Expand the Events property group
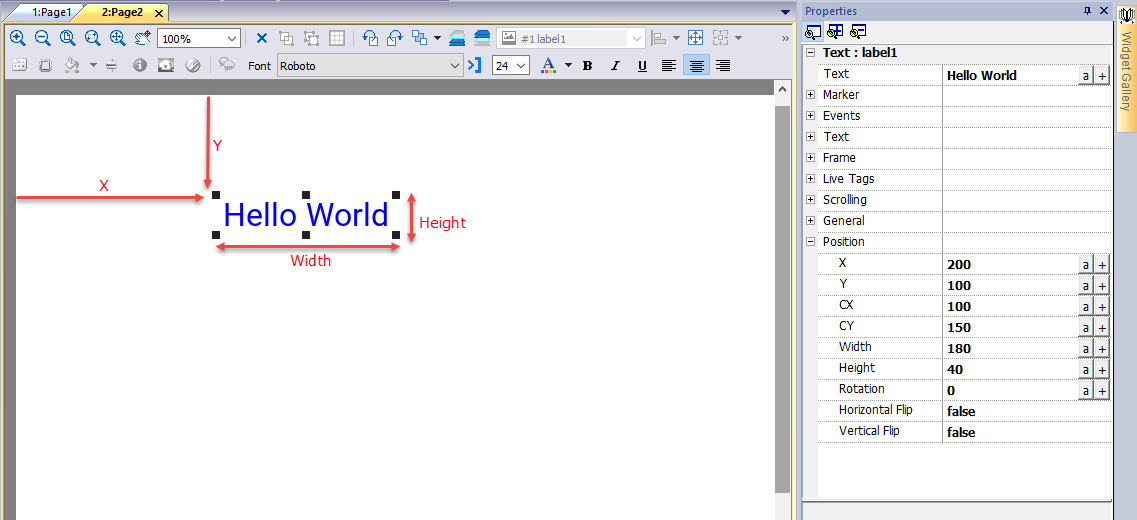Viewport: 1137px width, 520px height. [x=811, y=116]
